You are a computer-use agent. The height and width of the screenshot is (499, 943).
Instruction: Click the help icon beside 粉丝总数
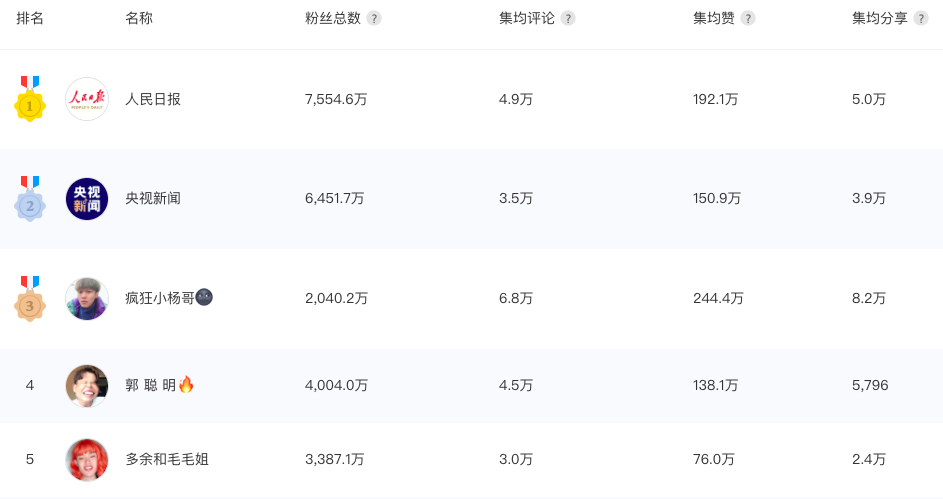(374, 18)
